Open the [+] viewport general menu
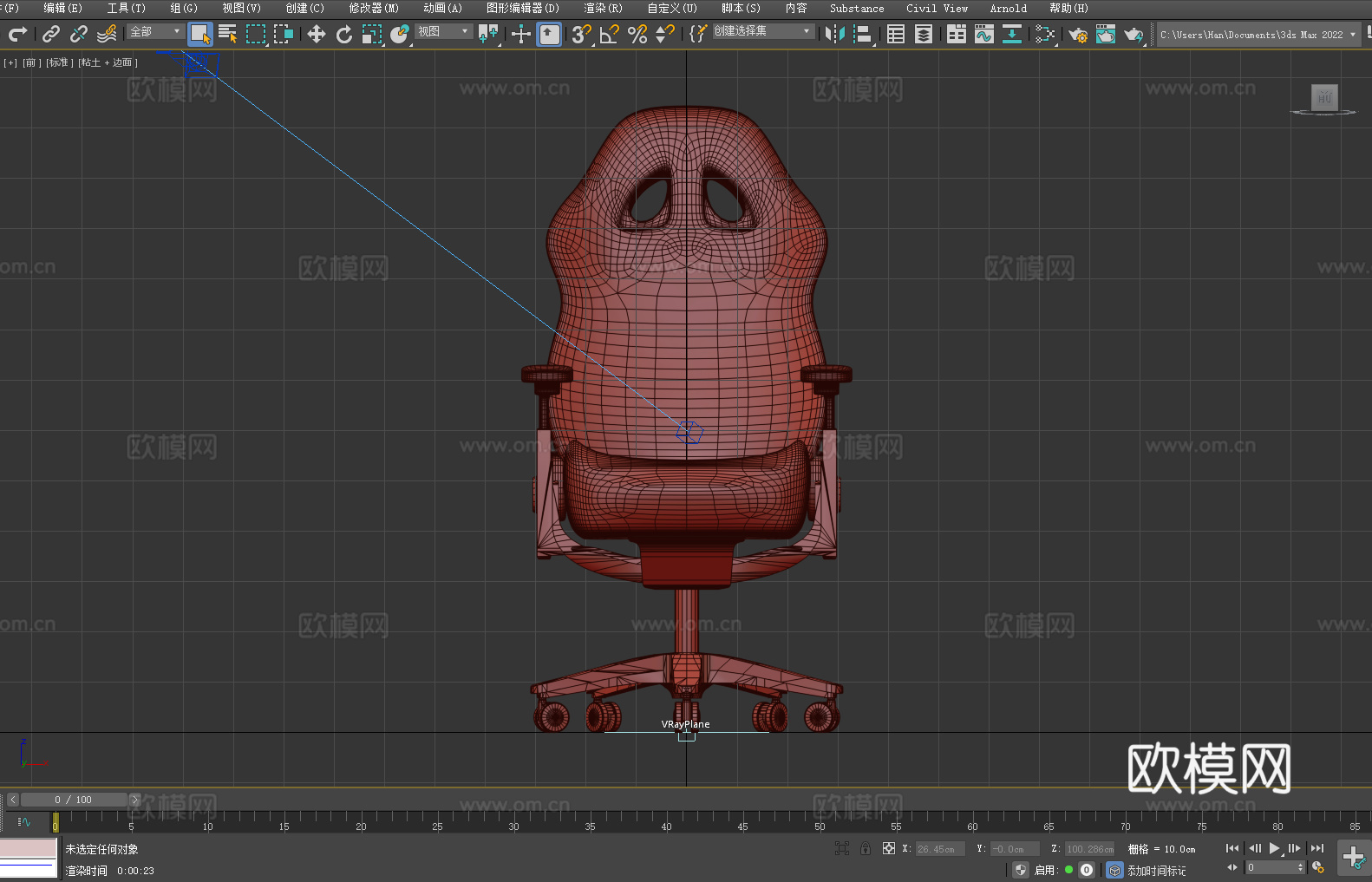The image size is (1372, 882). click(10, 62)
